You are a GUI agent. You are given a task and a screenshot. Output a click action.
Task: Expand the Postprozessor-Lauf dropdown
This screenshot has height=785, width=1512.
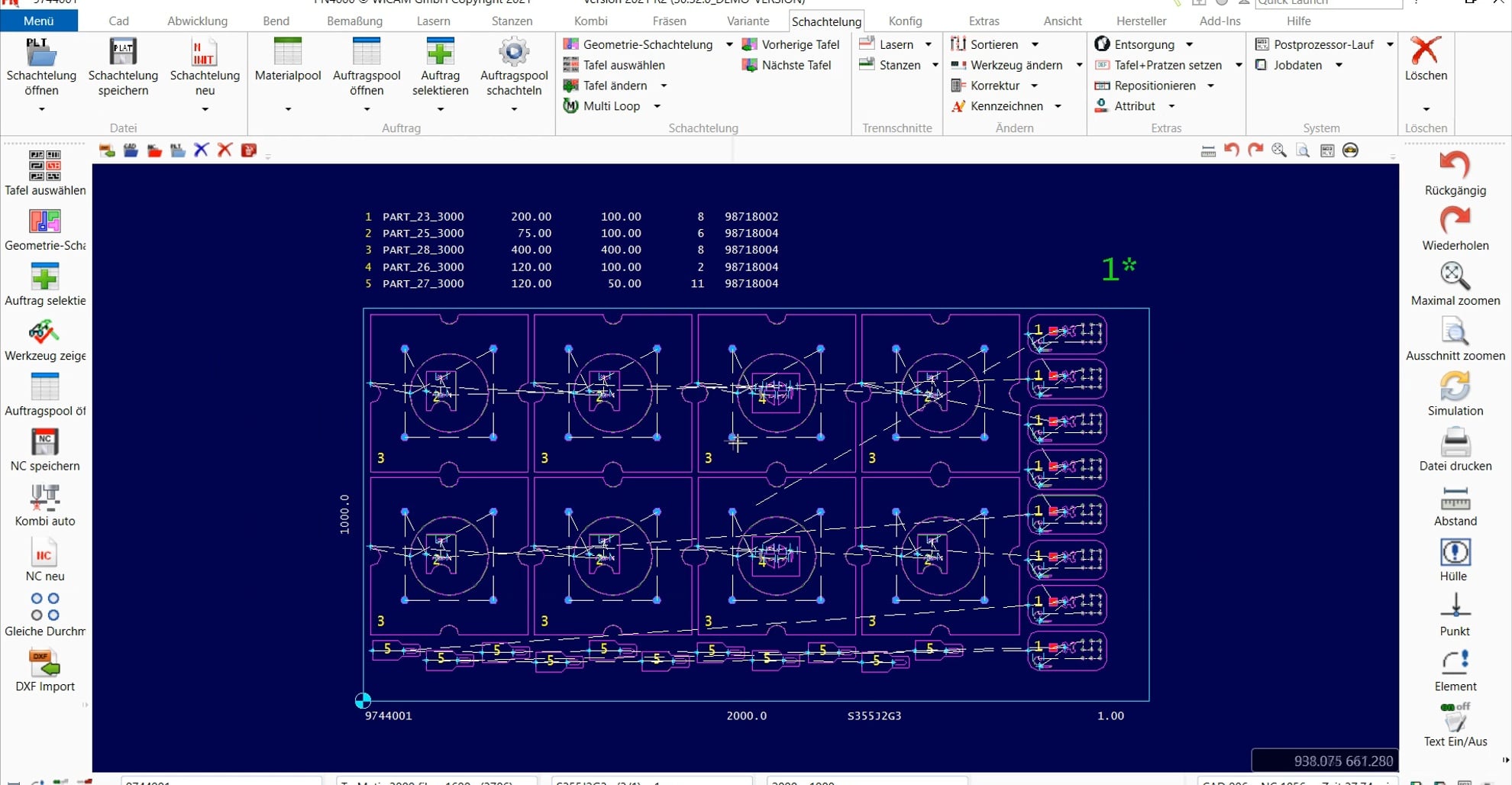pyautogui.click(x=1391, y=44)
